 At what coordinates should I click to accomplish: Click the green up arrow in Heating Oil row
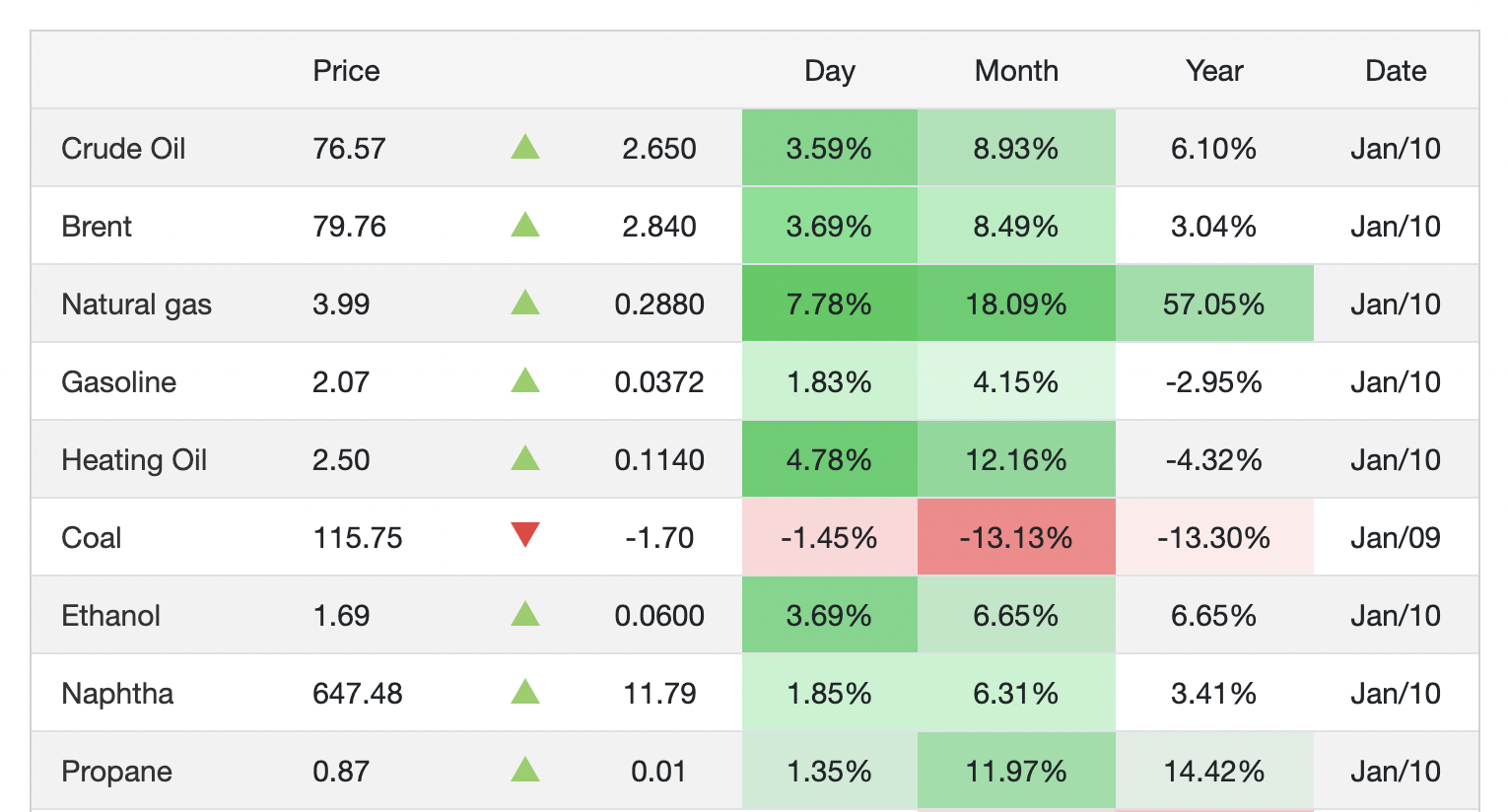(x=525, y=459)
